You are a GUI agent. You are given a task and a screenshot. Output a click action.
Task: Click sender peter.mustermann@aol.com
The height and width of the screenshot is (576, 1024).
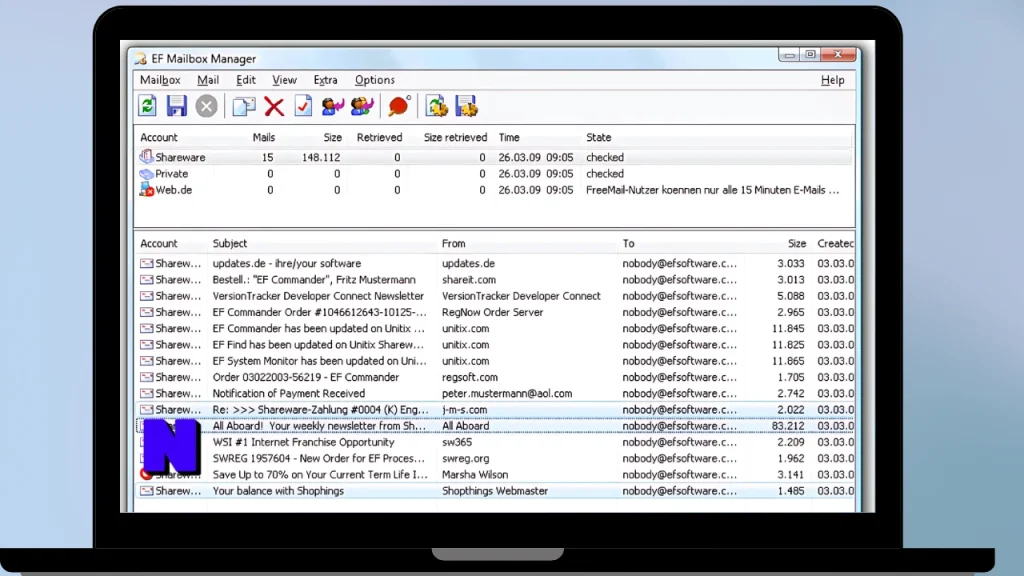click(507, 393)
